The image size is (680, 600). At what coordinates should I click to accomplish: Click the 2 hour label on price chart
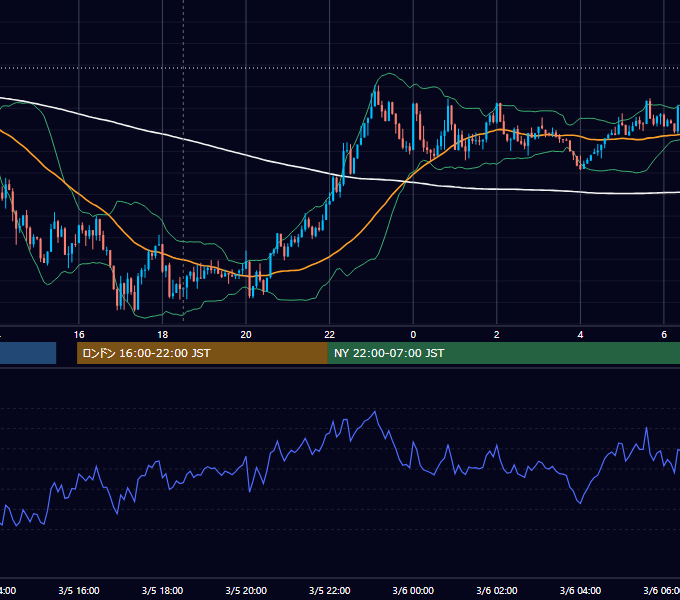(x=497, y=335)
